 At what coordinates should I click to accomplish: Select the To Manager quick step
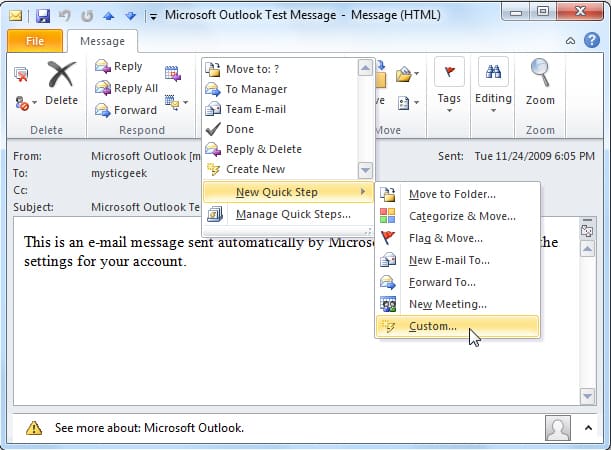281,89
